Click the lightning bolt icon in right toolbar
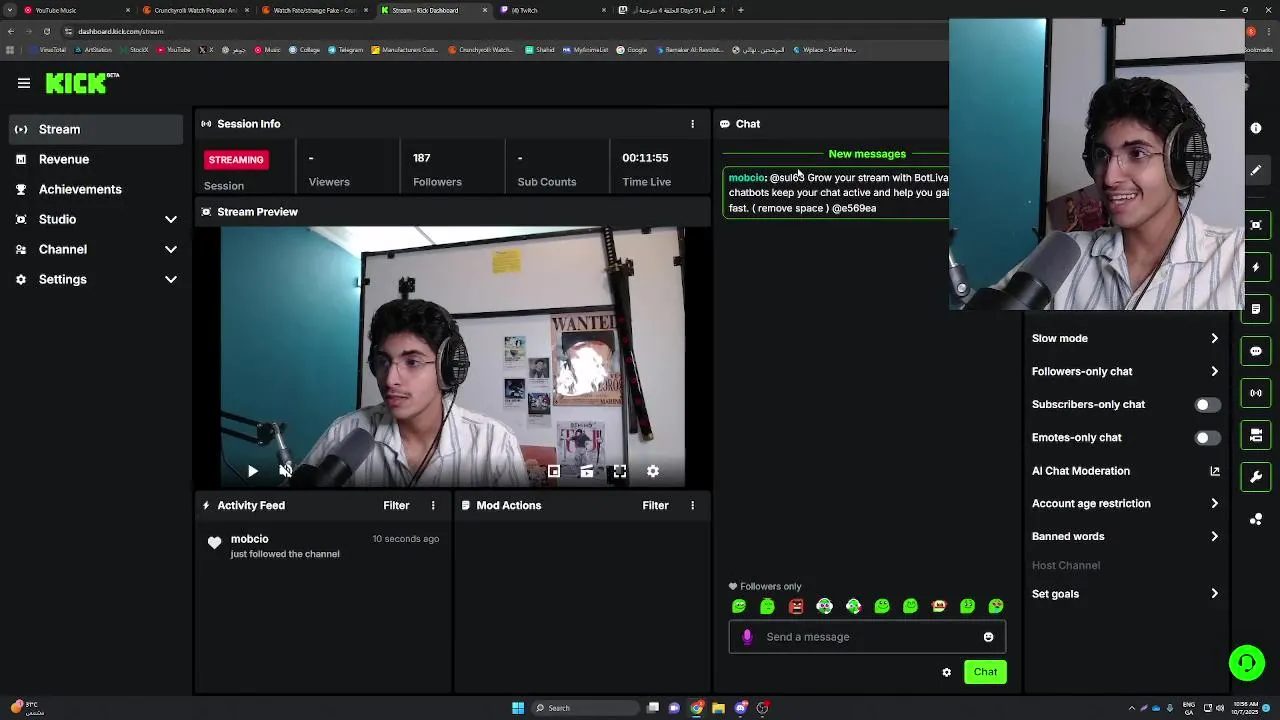The height and width of the screenshot is (720, 1280). tap(1256, 267)
